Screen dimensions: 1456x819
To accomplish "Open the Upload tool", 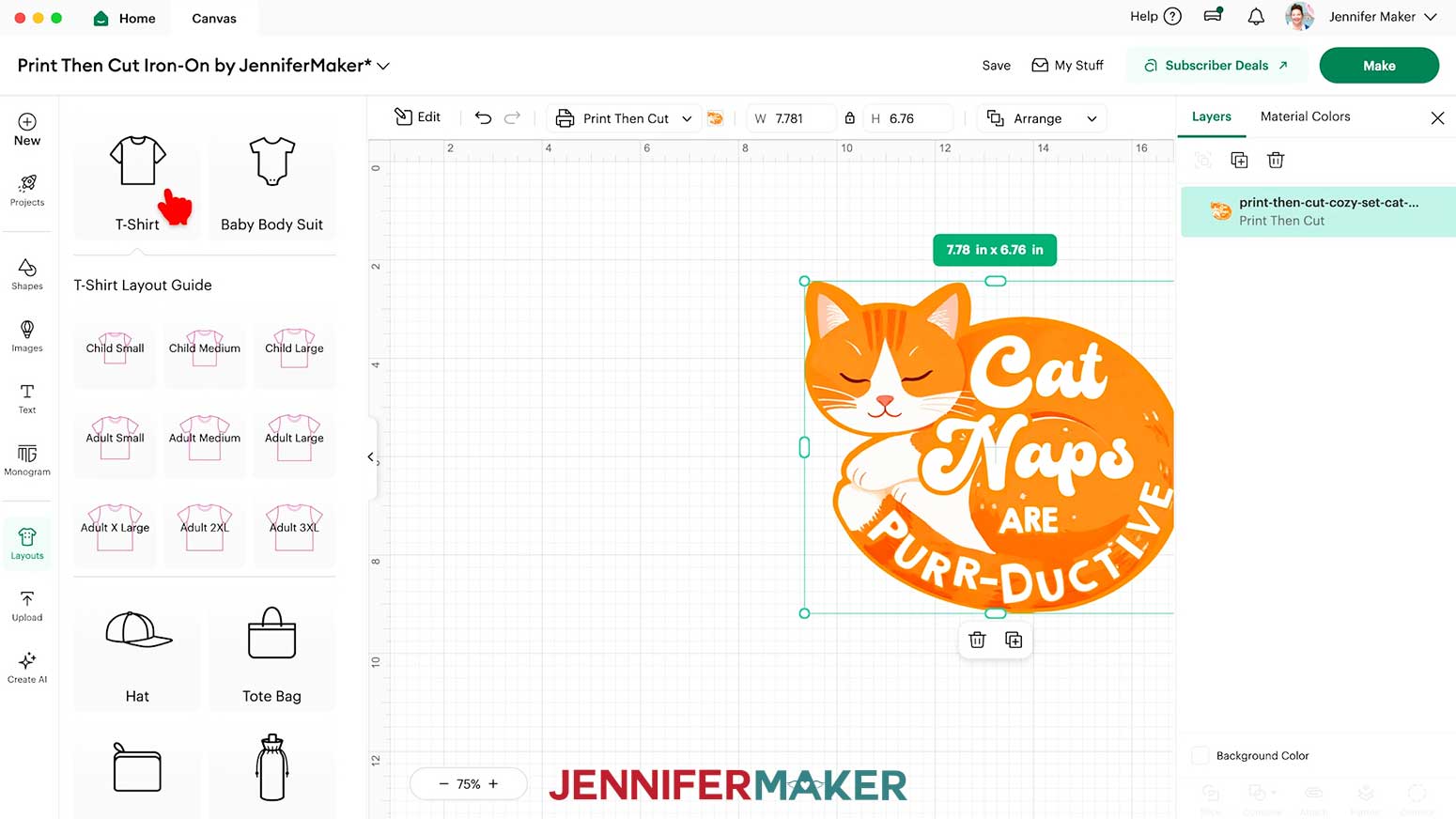I will (27, 606).
